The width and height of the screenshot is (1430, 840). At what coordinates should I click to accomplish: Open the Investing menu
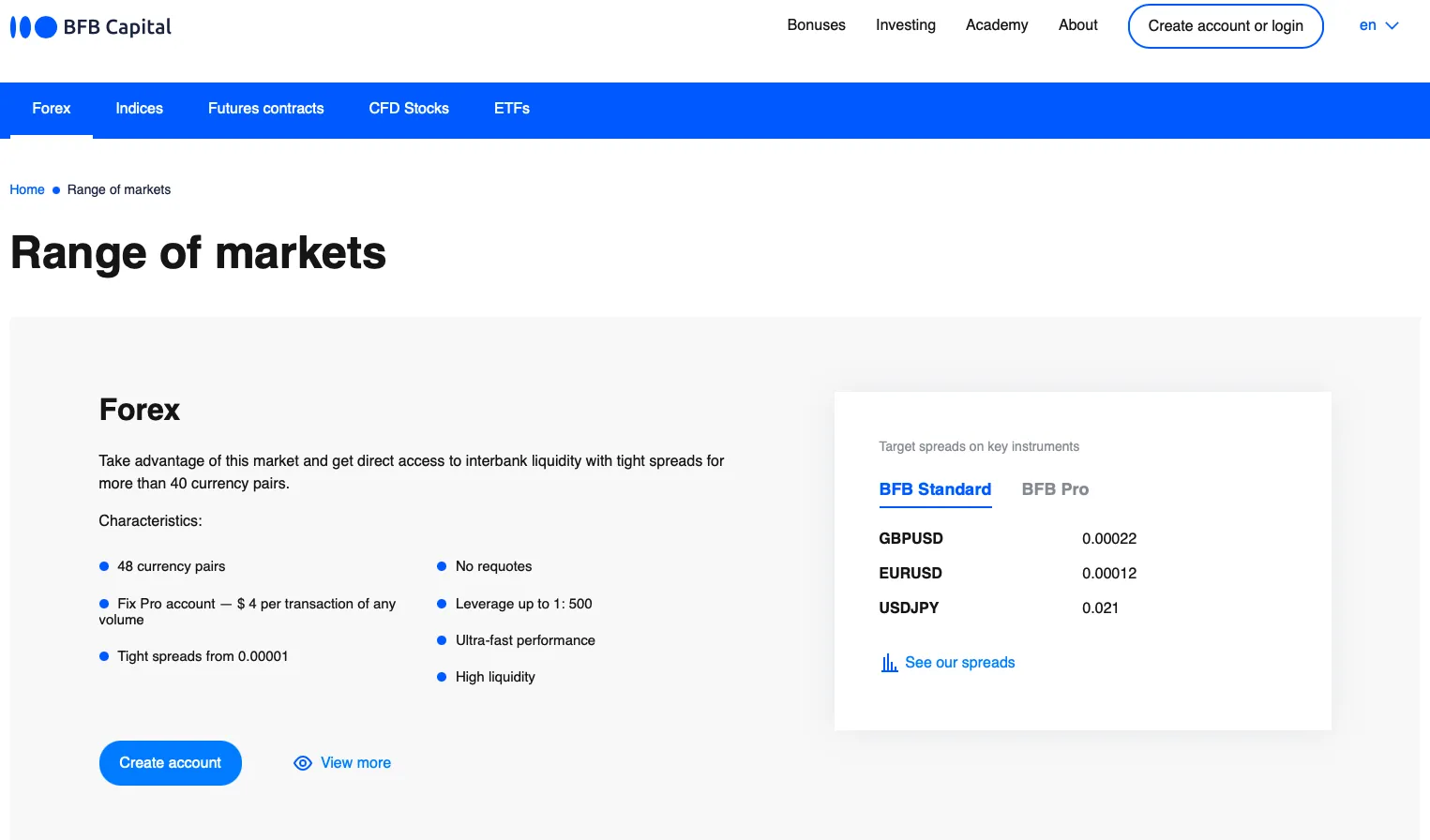(x=906, y=25)
